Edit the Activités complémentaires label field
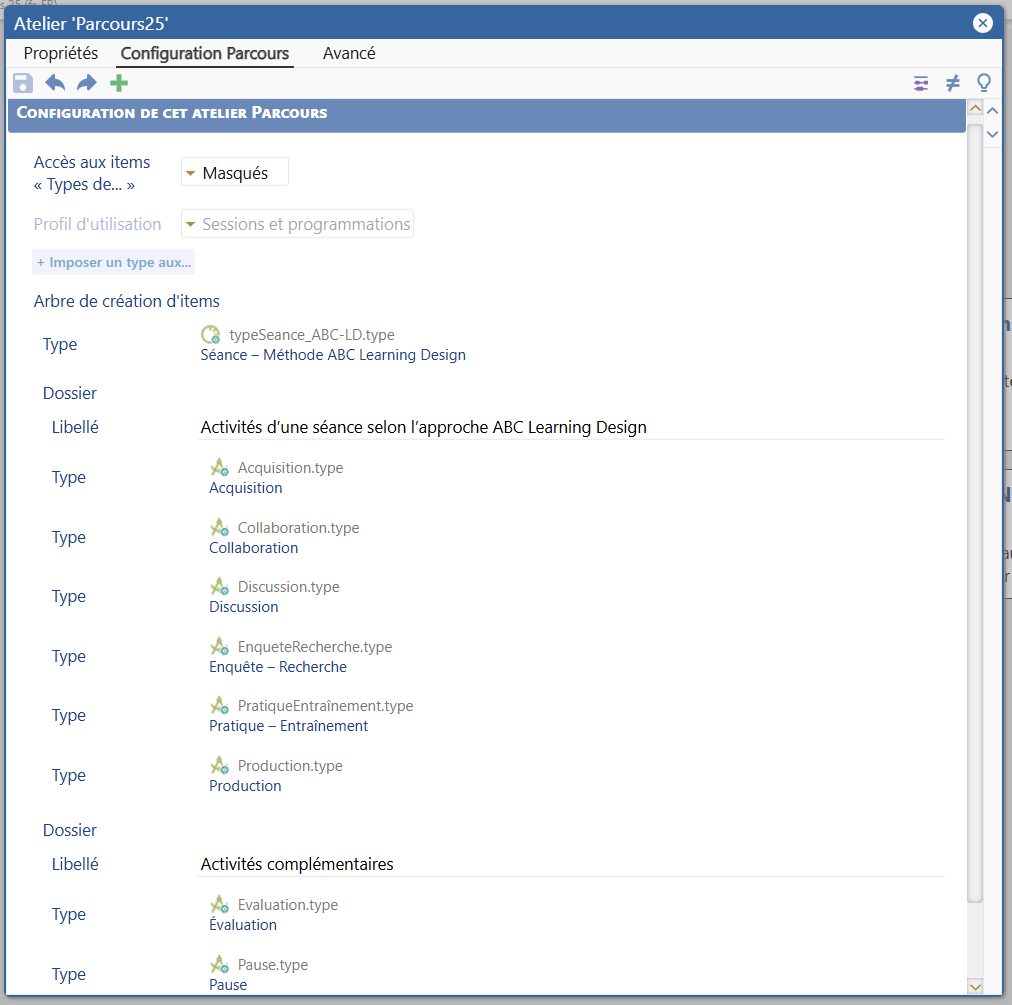Viewport: 1012px width, 1005px height. tap(570, 864)
